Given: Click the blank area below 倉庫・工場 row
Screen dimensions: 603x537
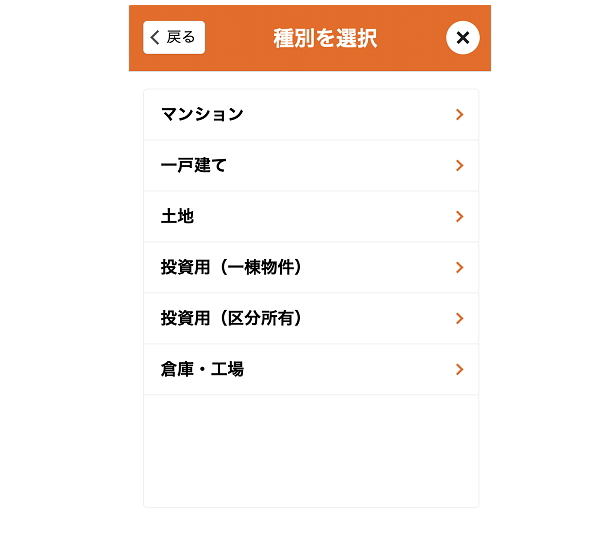Looking at the screenshot, I should (311, 451).
